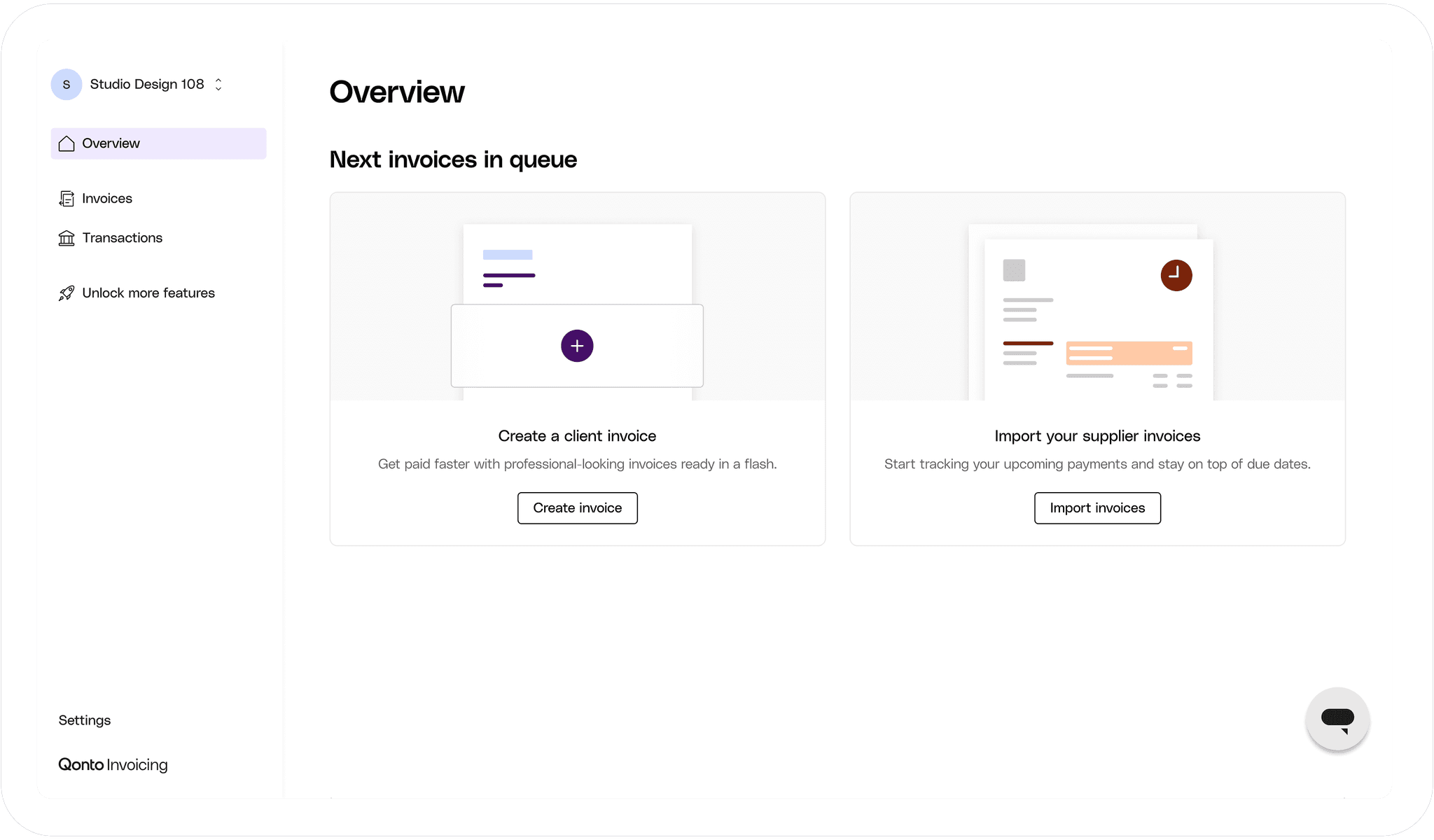Click the Invoices document icon
1434x840 pixels.
click(x=67, y=199)
